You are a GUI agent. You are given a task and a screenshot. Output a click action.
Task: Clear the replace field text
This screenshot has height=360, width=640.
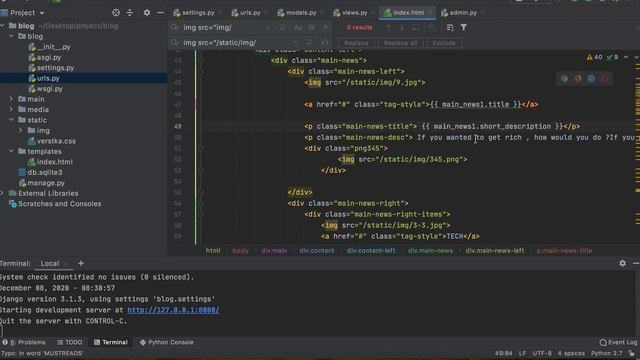[296, 42]
